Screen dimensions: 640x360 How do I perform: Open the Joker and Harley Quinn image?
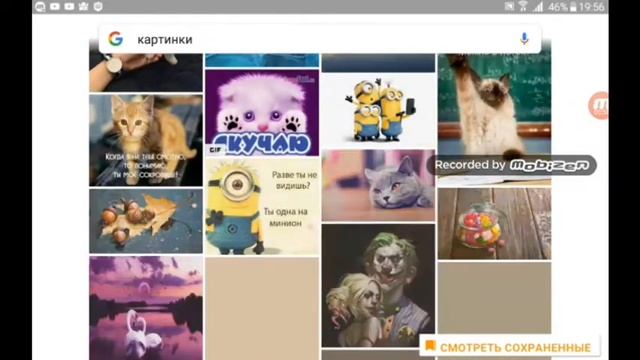tap(378, 285)
